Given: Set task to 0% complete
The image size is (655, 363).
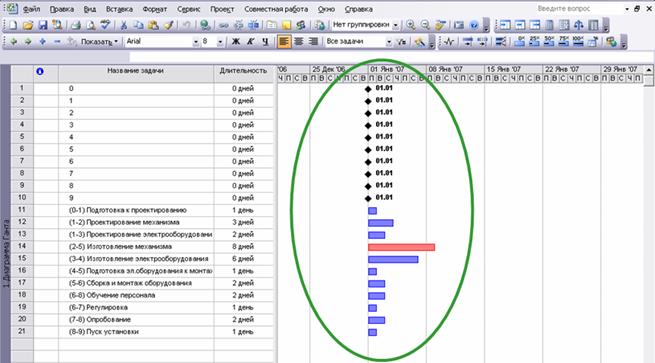Looking at the screenshot, I should [520, 41].
